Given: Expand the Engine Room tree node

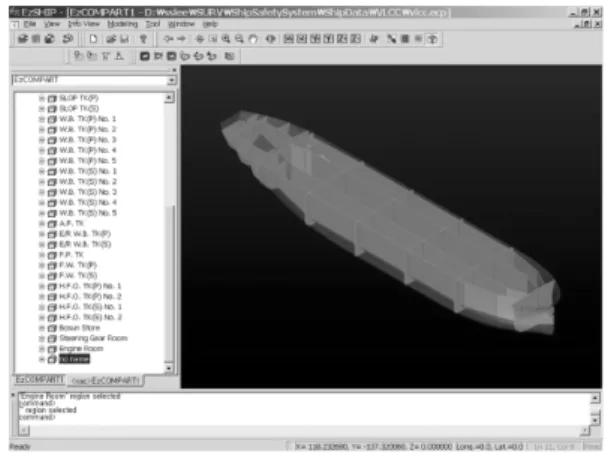Looking at the screenshot, I should click(x=42, y=349).
